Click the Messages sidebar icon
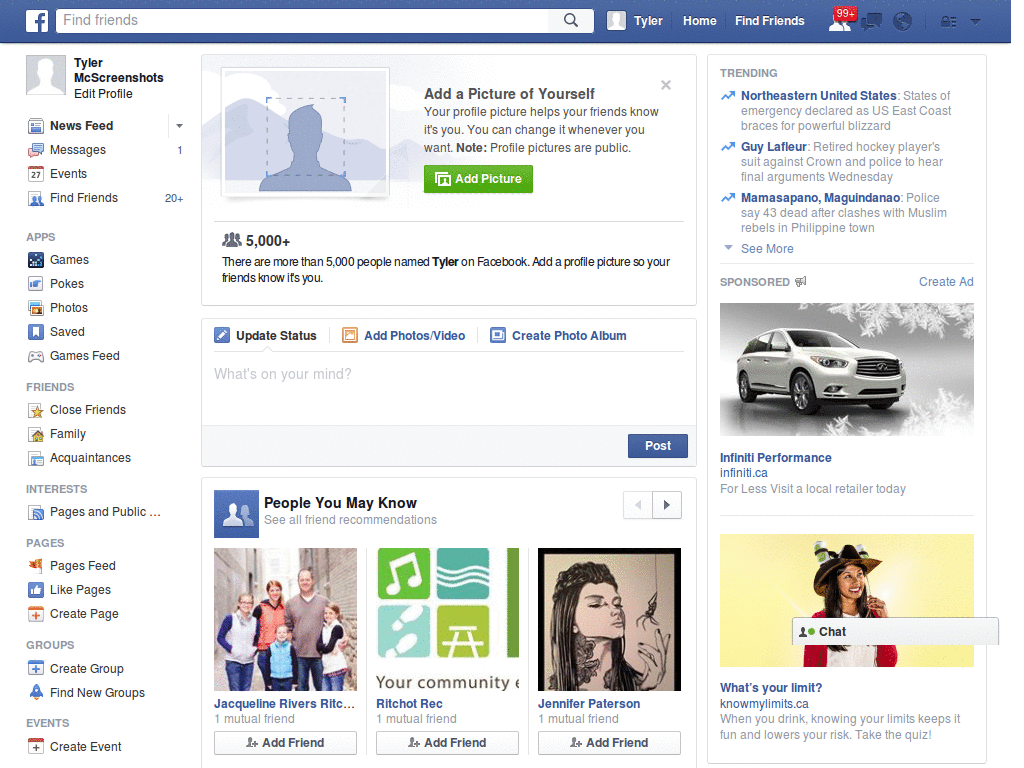The height and width of the screenshot is (768, 1024). click(x=36, y=150)
